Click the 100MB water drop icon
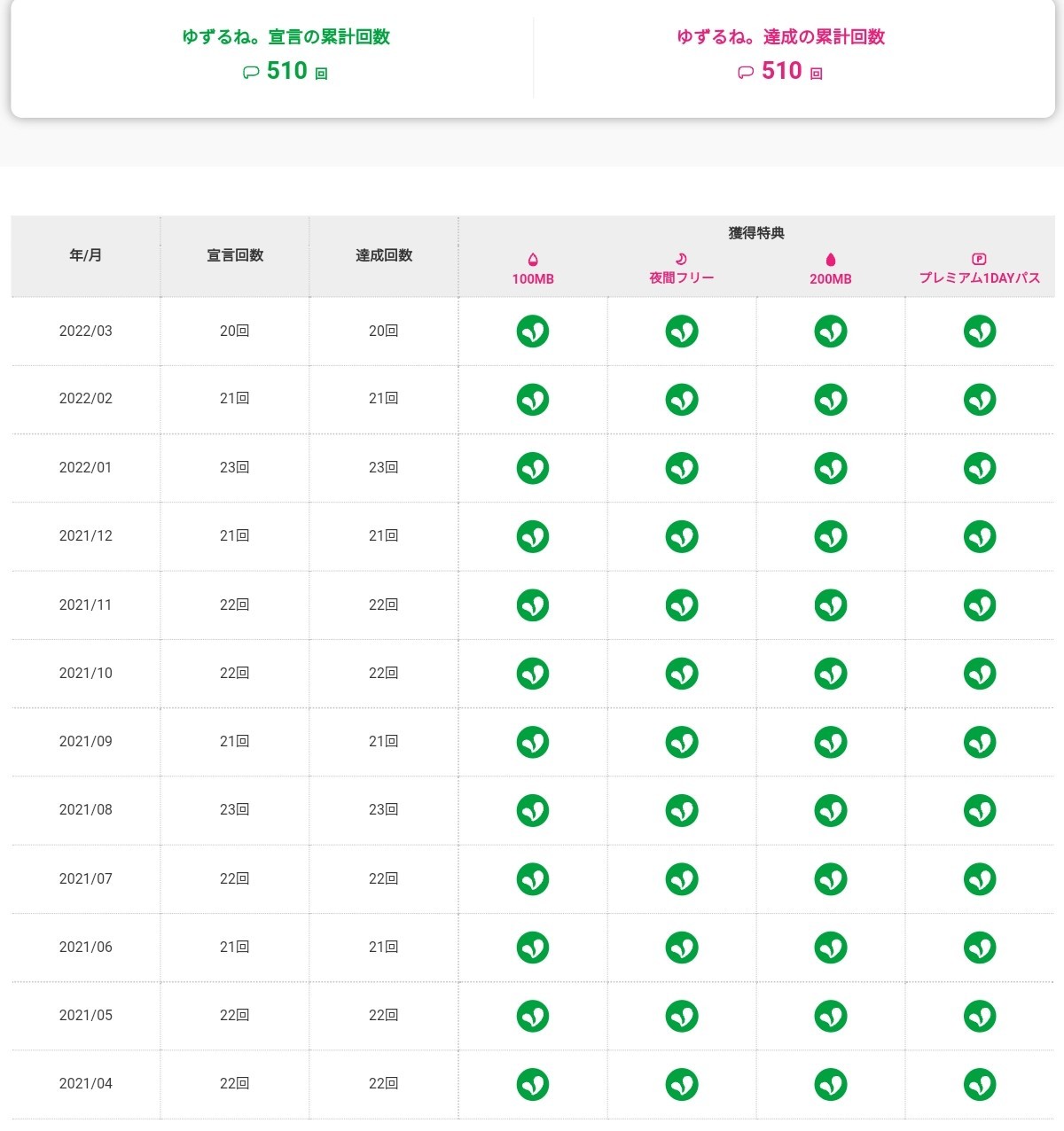1064x1131 pixels. (x=533, y=259)
